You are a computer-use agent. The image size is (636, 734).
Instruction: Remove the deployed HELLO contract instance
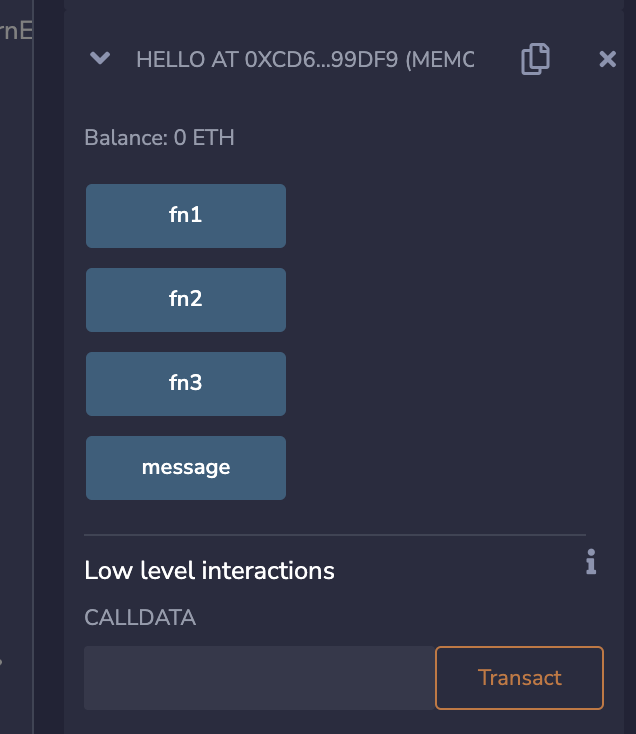coord(607,59)
